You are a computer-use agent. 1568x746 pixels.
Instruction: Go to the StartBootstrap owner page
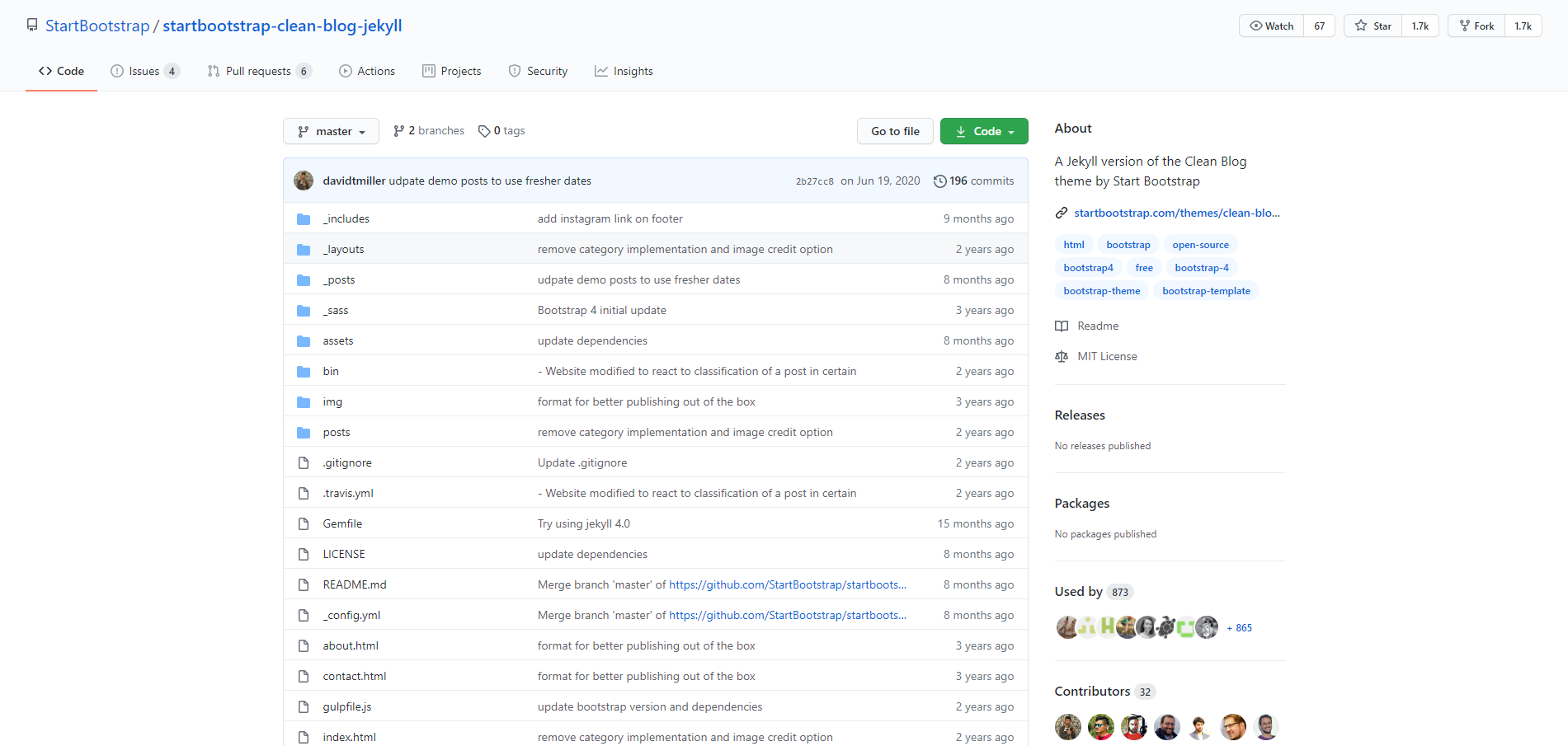coord(97,26)
